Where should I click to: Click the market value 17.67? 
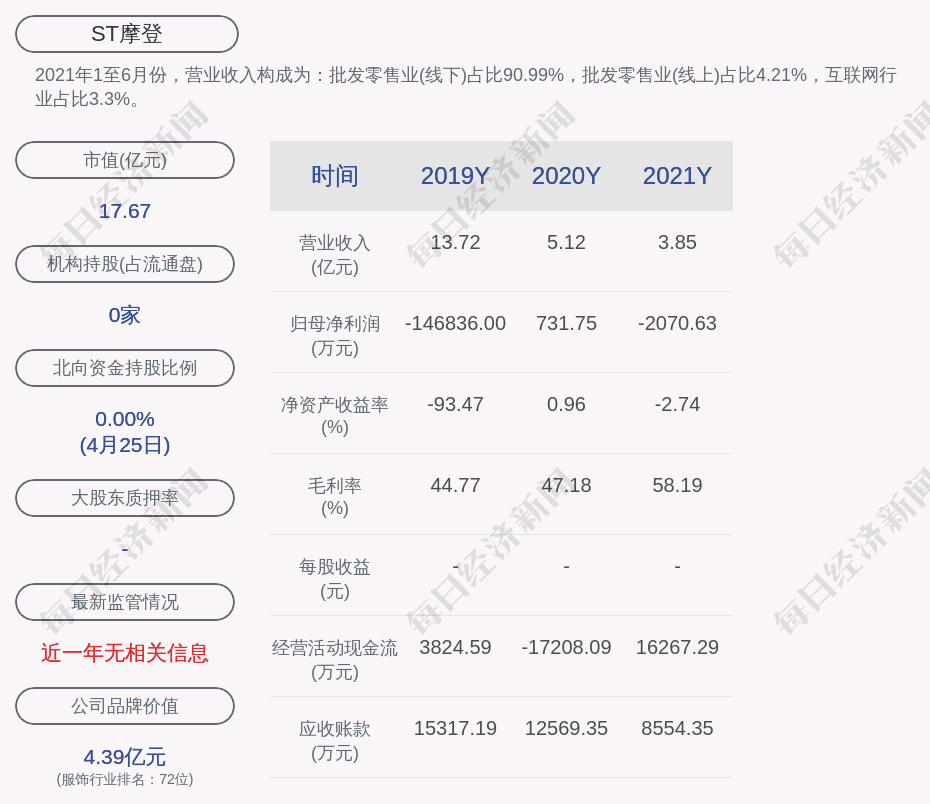(x=125, y=211)
